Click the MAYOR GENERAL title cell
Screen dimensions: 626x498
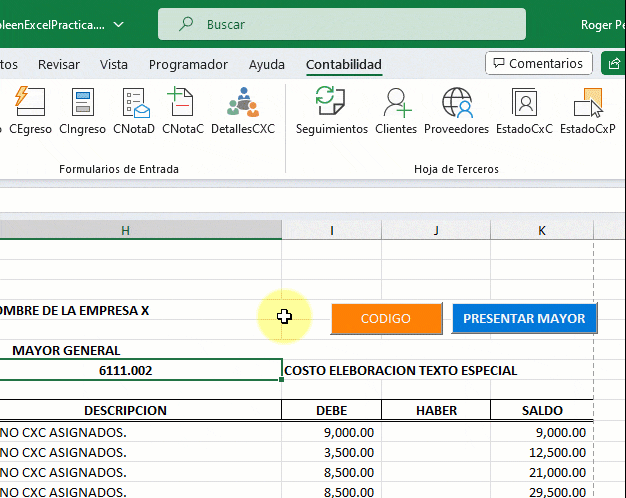click(x=66, y=350)
